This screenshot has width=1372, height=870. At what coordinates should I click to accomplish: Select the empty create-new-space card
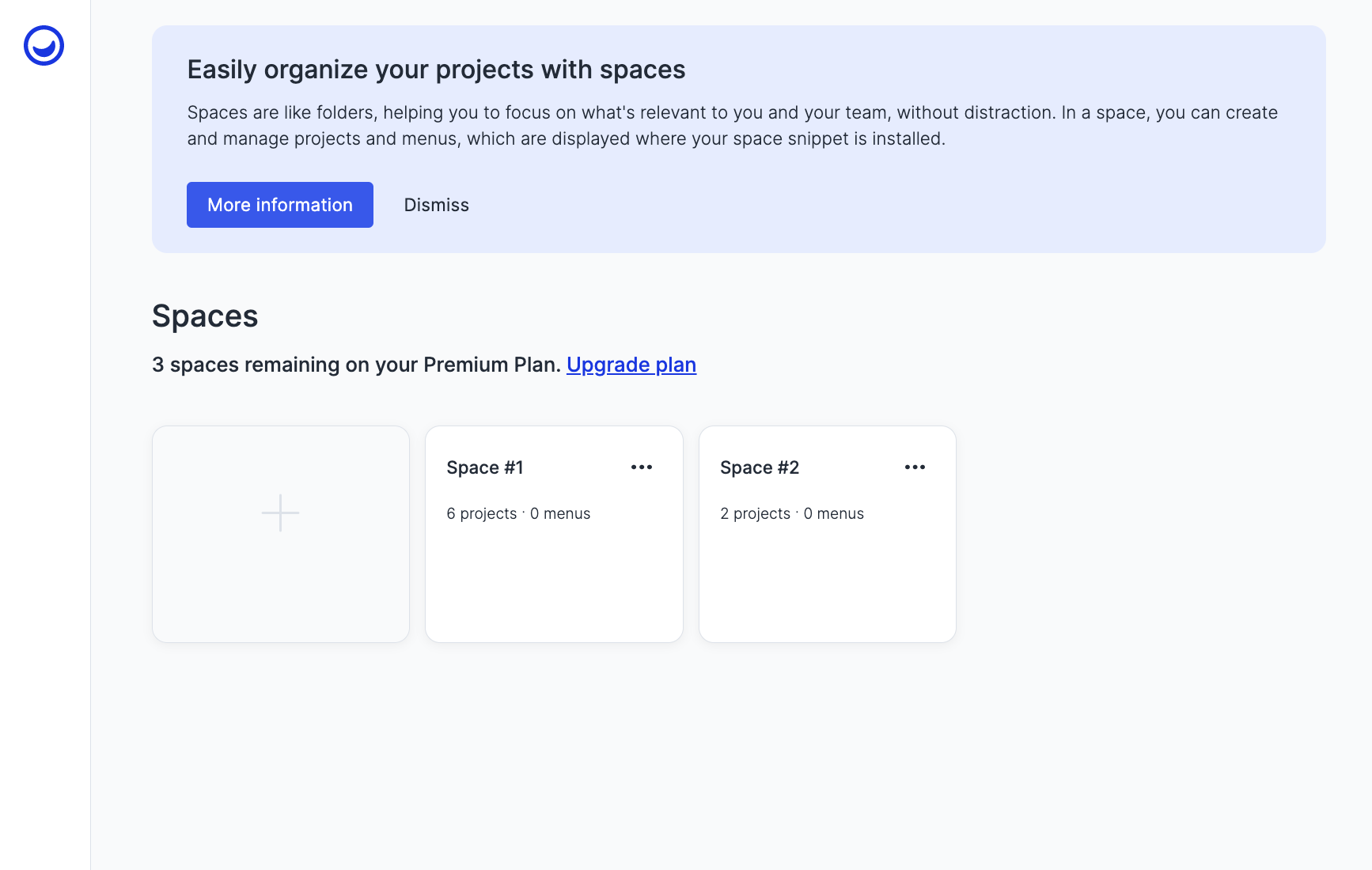(x=281, y=534)
